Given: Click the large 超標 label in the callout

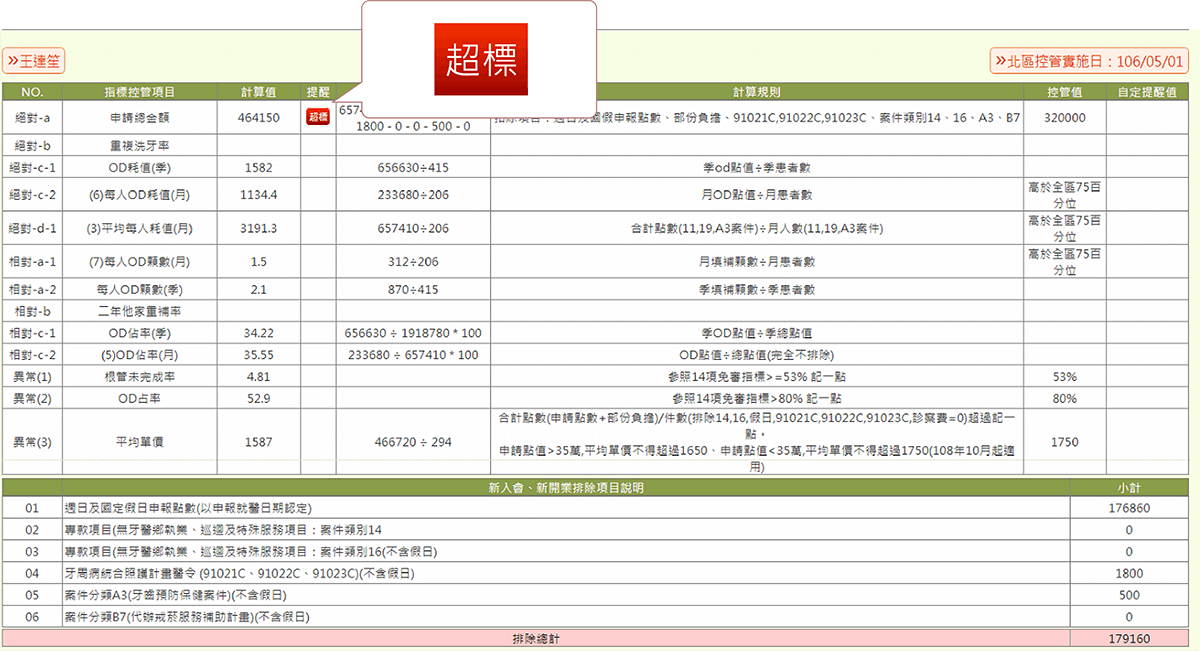Looking at the screenshot, I should tap(481, 60).
